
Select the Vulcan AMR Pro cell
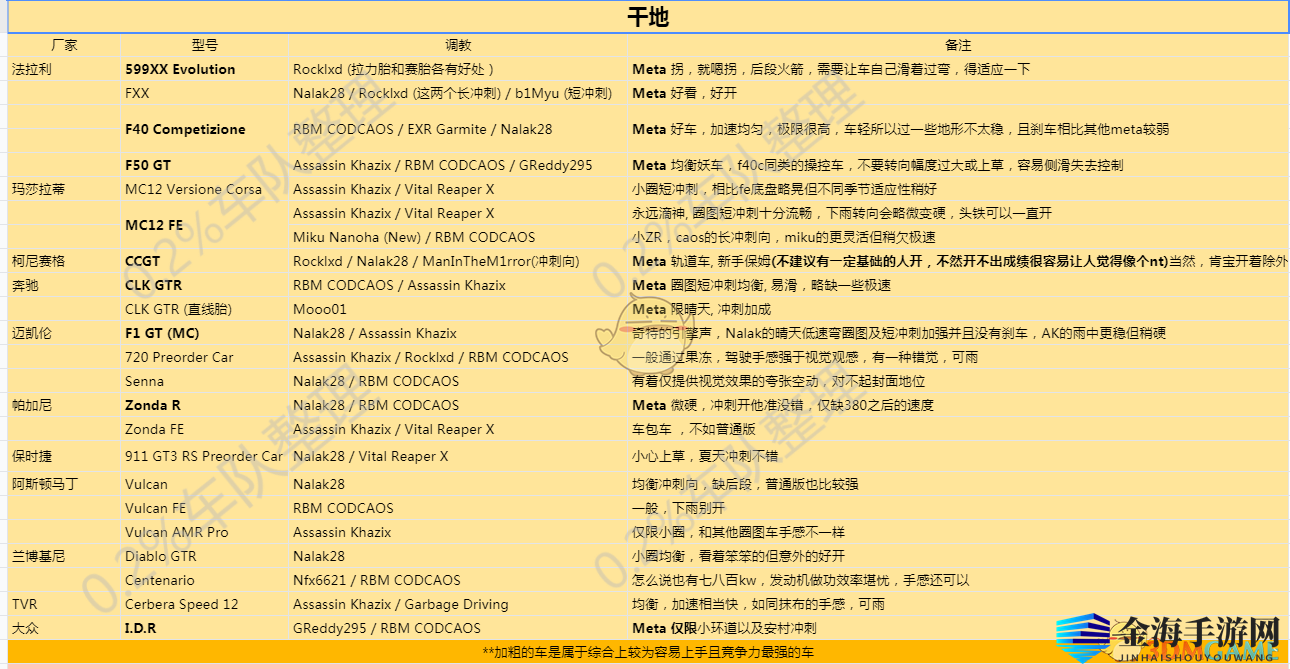click(205, 532)
